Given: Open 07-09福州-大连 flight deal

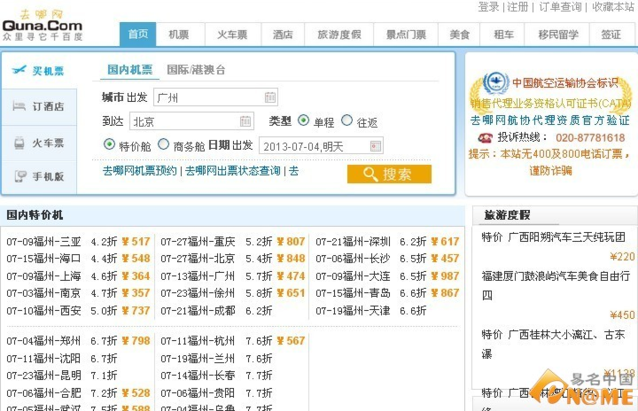Looking at the screenshot, I should [x=353, y=276].
